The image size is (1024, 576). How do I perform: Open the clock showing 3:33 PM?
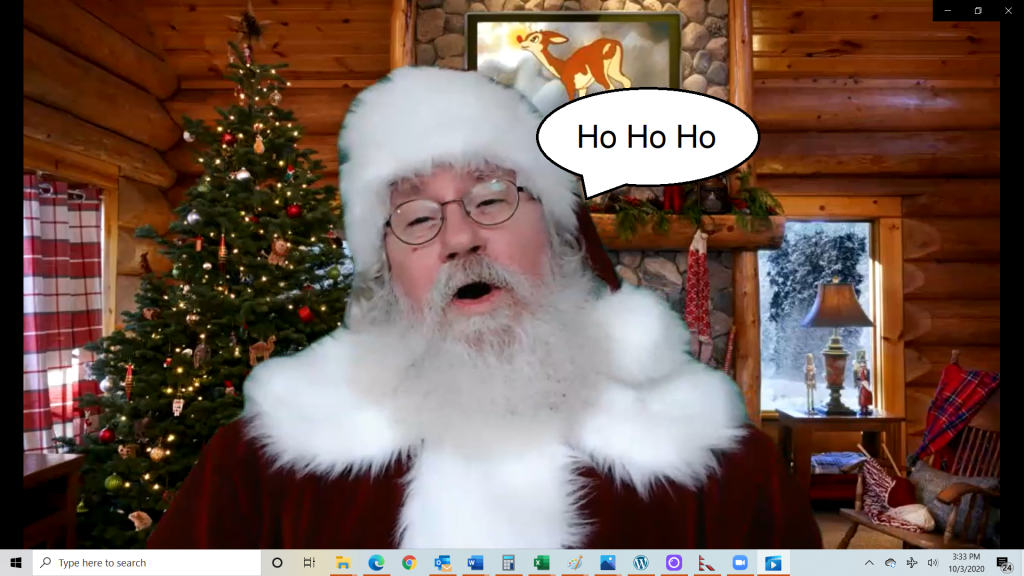[967, 563]
